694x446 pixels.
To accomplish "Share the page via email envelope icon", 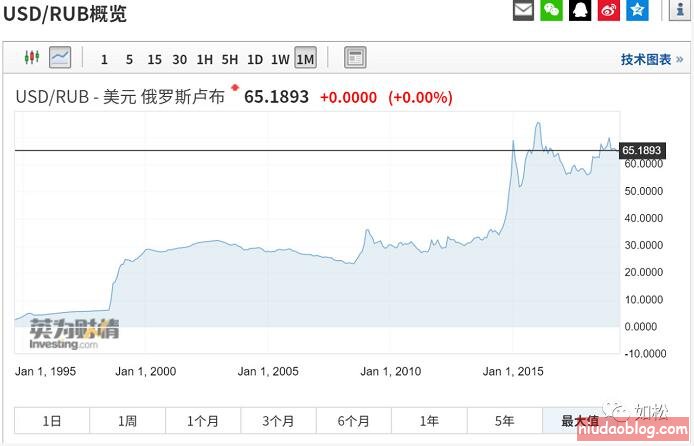I will pyautogui.click(x=523, y=11).
